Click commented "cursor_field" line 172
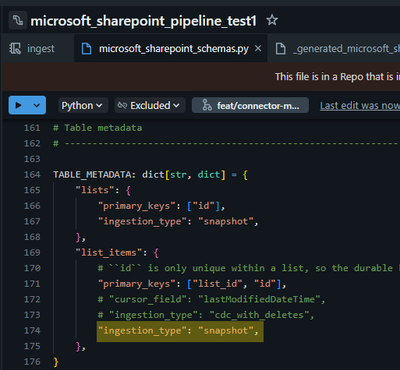Viewport: 400px width, 370px height. [211, 299]
